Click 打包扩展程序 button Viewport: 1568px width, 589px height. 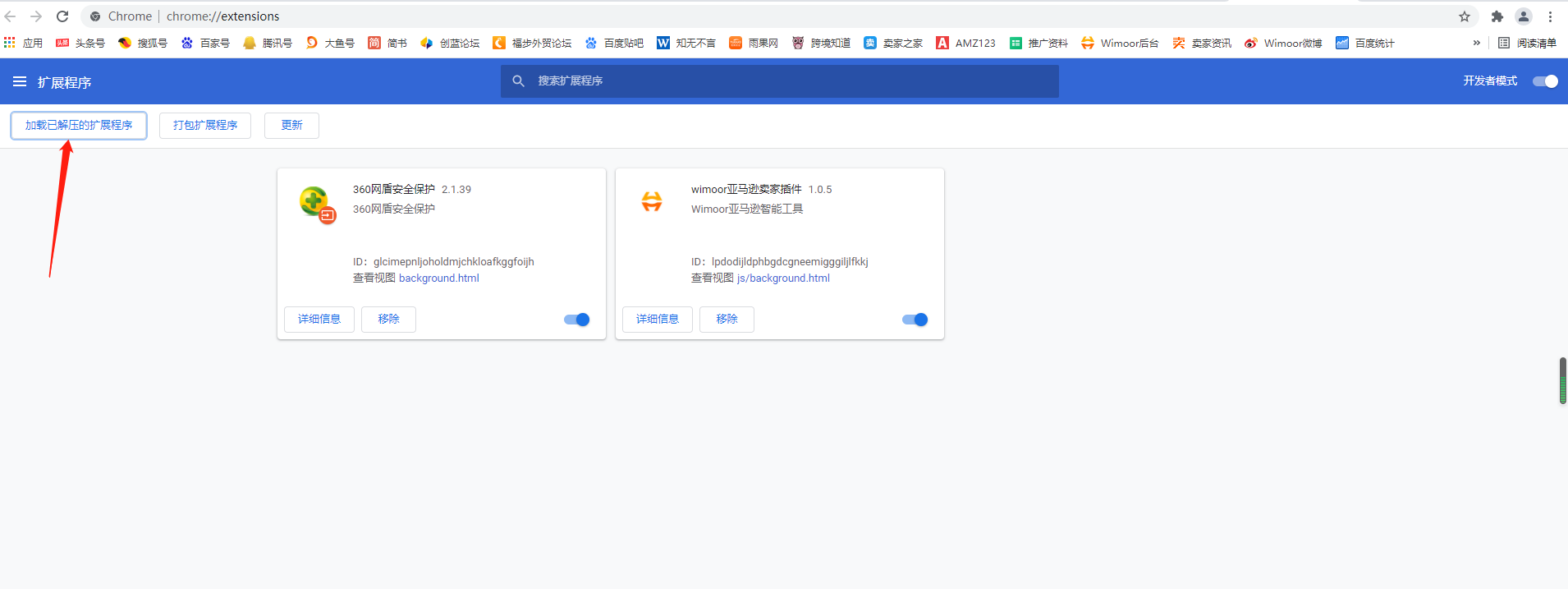pyautogui.click(x=205, y=126)
